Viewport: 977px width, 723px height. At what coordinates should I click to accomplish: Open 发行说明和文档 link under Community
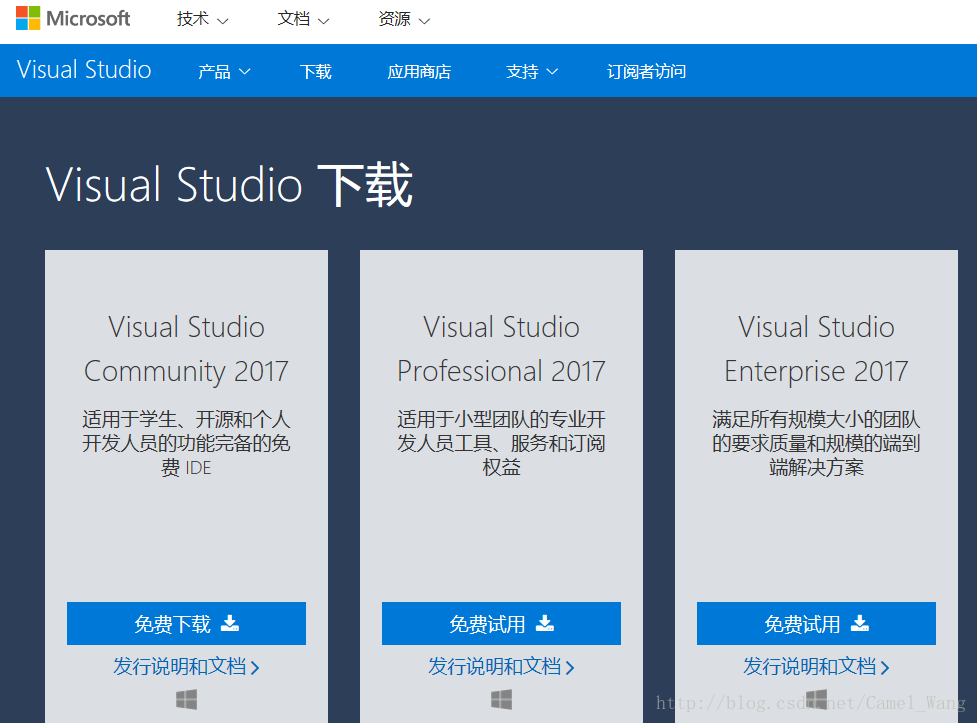[x=186, y=667]
